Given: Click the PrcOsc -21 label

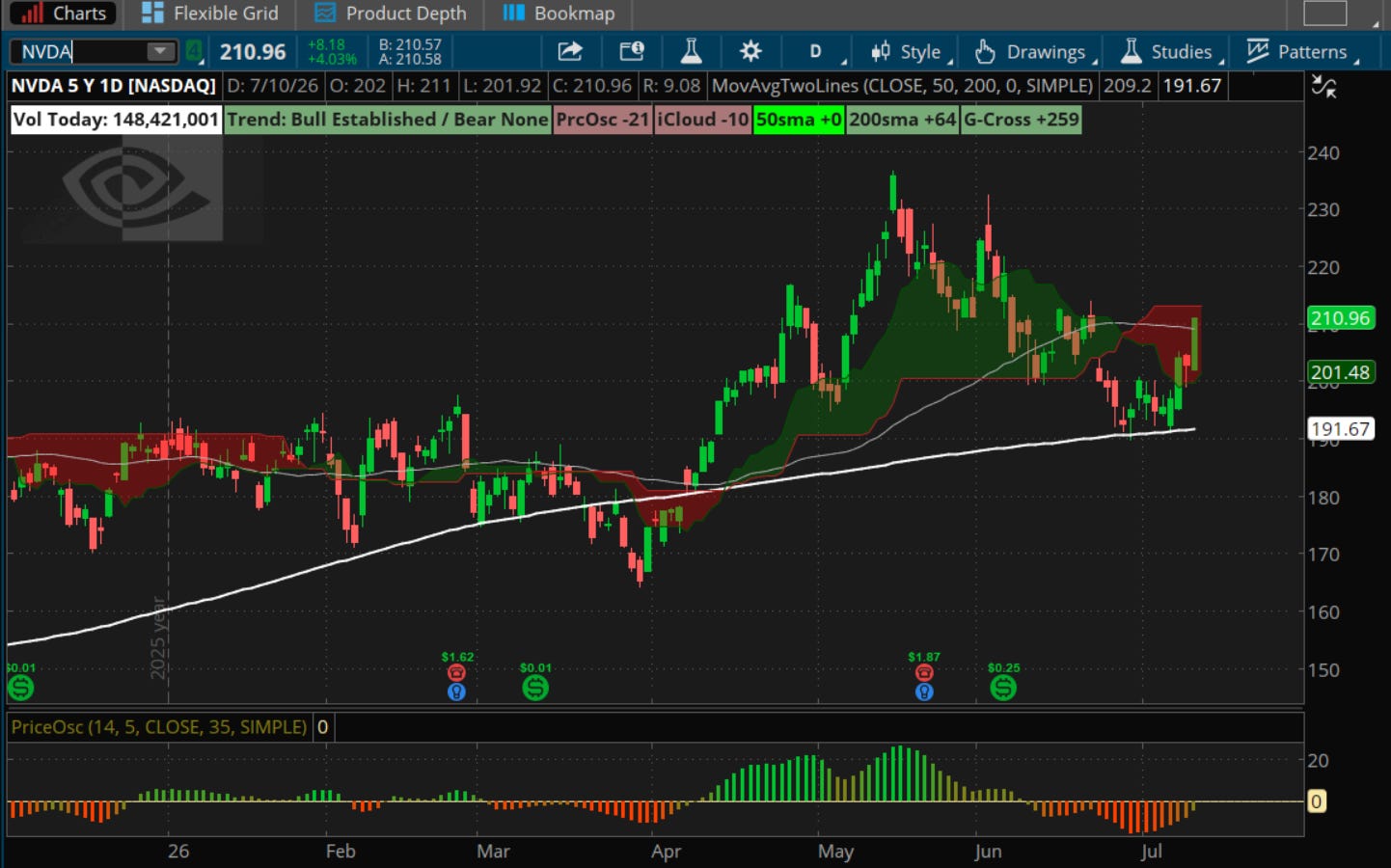Looking at the screenshot, I should tap(602, 120).
